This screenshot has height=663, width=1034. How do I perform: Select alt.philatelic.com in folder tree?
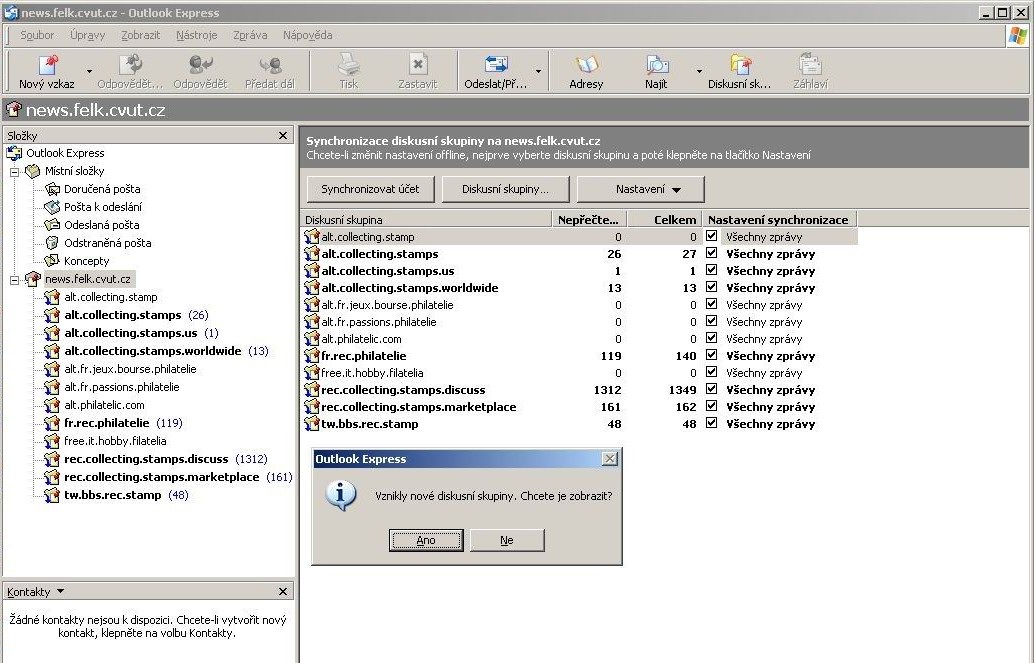[104, 405]
